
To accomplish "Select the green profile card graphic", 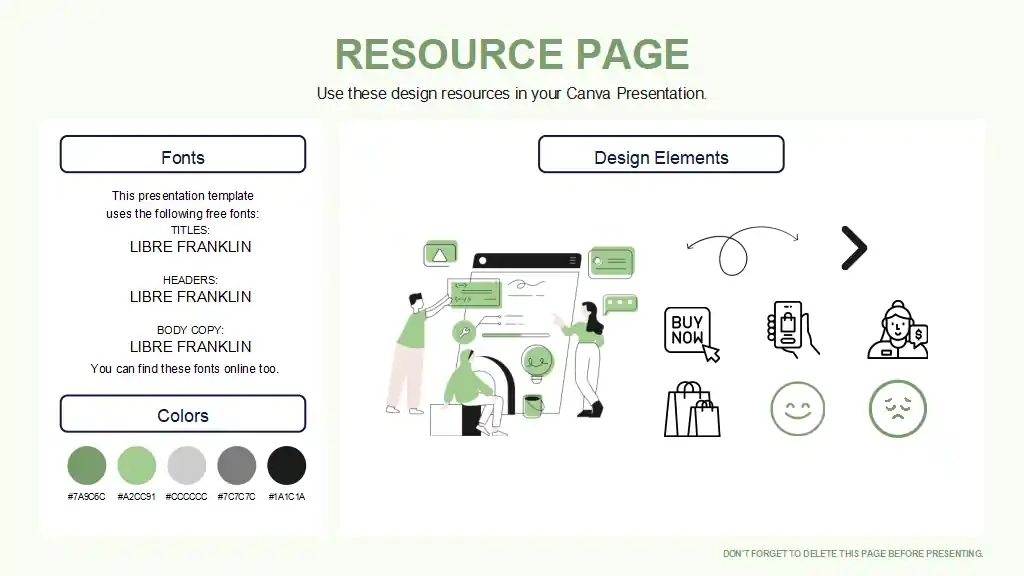I will click(x=611, y=263).
